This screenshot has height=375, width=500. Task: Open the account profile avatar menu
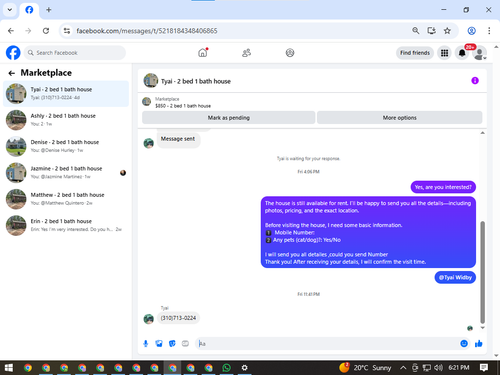480,53
